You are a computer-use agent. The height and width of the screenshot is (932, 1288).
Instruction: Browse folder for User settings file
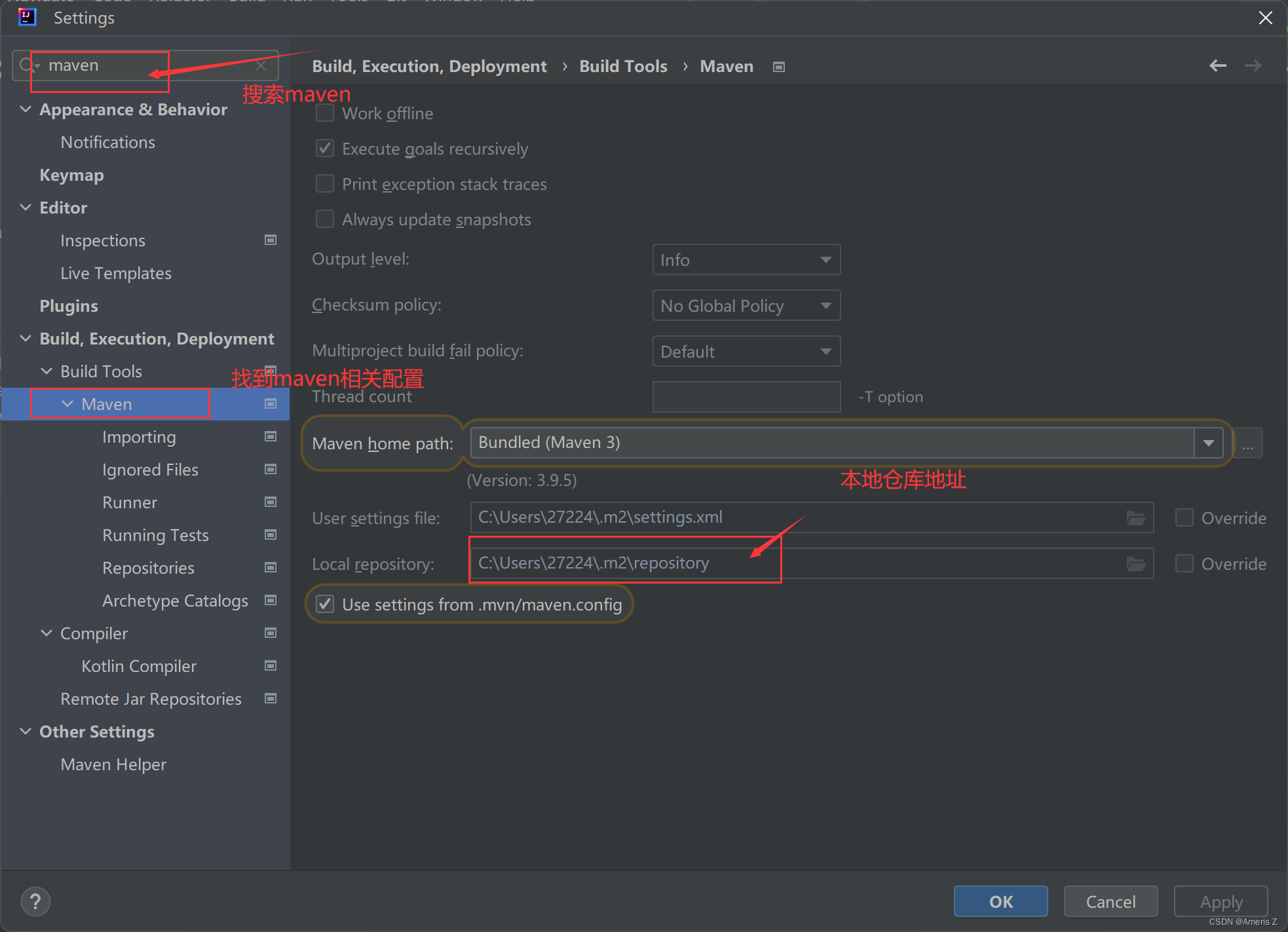click(1135, 518)
